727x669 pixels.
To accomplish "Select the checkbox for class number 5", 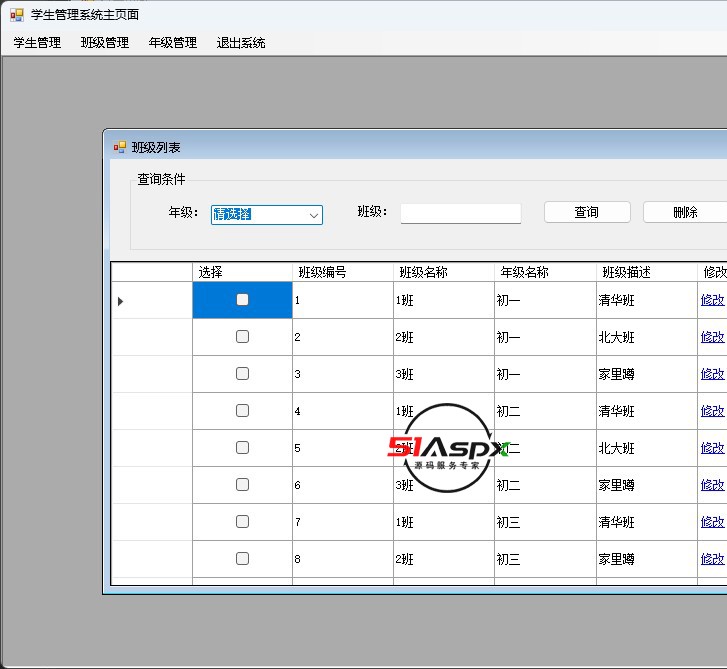I will (242, 448).
